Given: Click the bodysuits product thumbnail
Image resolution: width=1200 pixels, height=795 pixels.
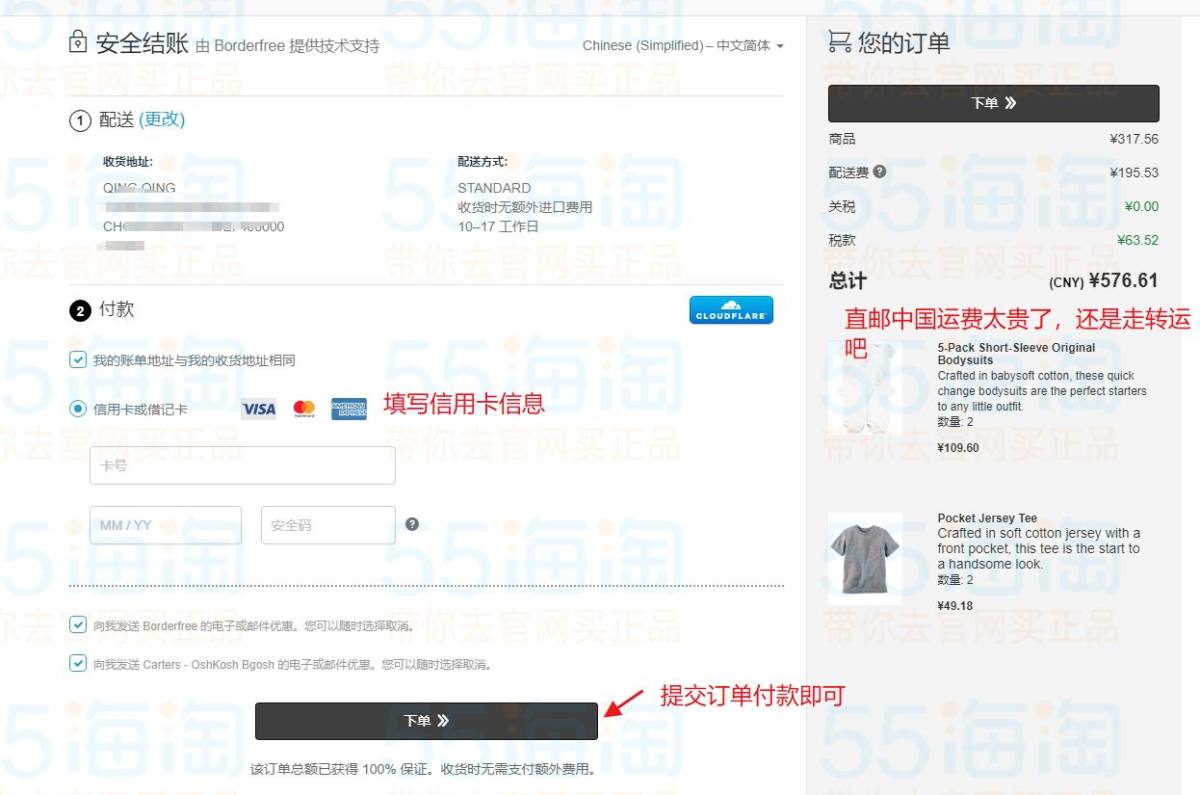Looking at the screenshot, I should (865, 389).
